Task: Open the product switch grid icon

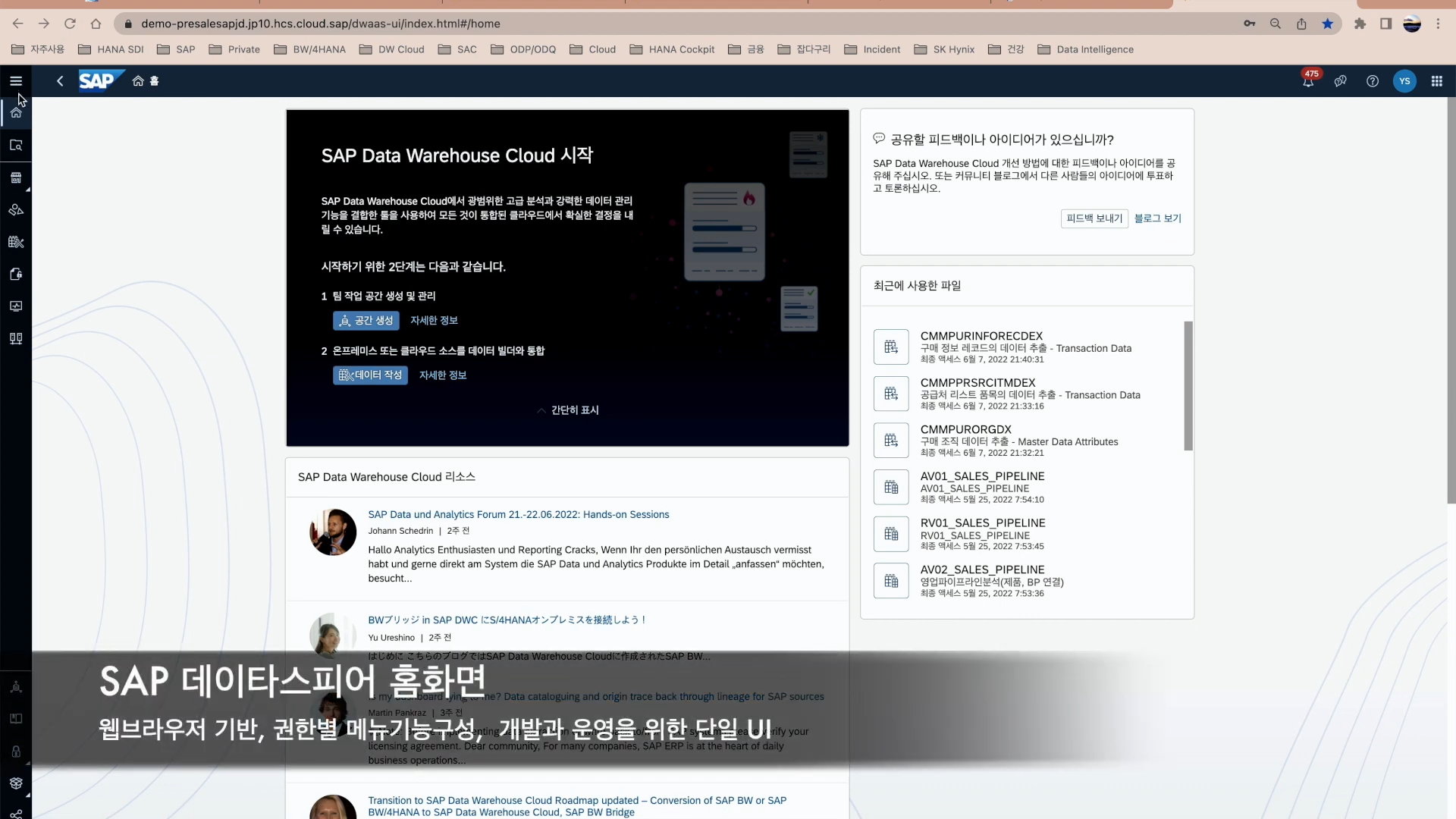Action: 1436,81
